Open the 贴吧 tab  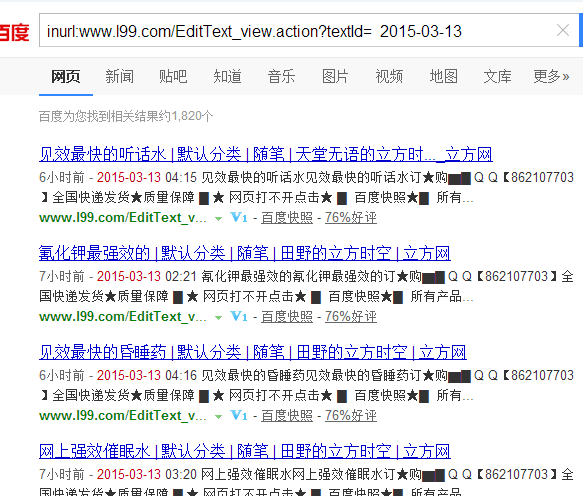[173, 77]
